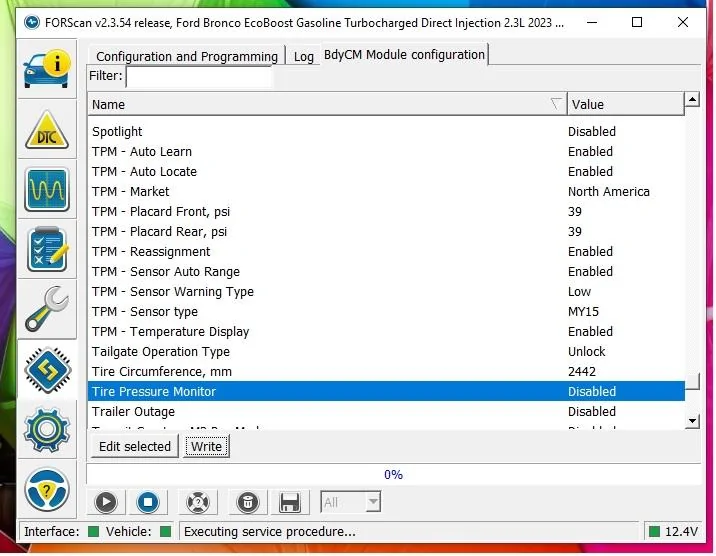Click the Low warning type value
The height and width of the screenshot is (556, 716).
coord(579,292)
